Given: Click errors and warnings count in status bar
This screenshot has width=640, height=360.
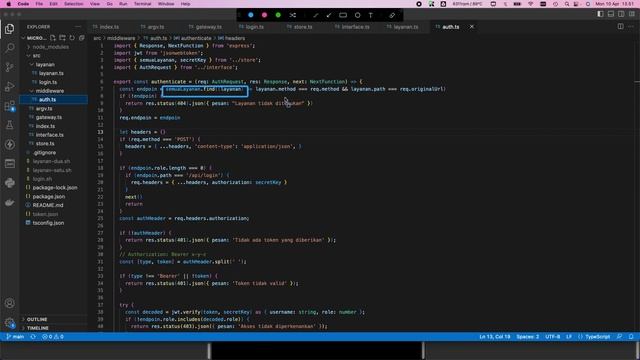Looking at the screenshot, I should click(53, 337).
